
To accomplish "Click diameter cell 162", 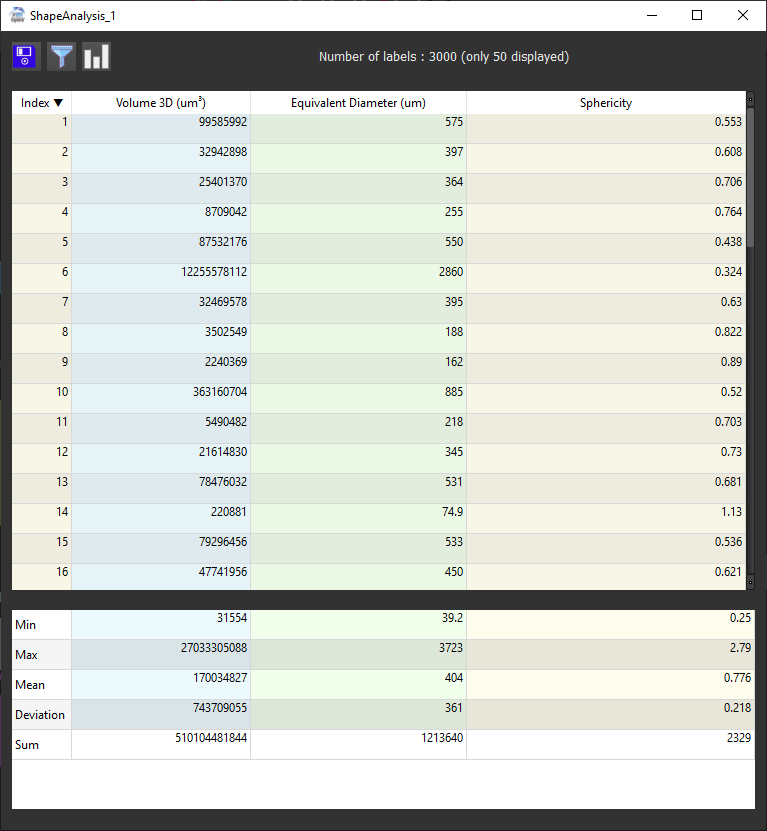I will pyautogui.click(x=359, y=369).
